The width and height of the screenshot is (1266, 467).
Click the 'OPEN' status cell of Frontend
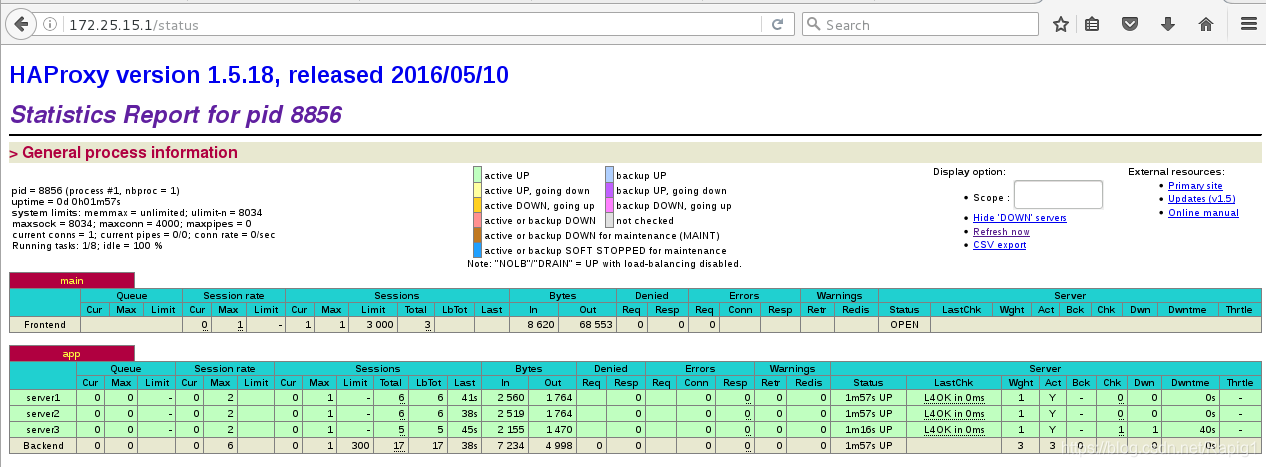(904, 325)
